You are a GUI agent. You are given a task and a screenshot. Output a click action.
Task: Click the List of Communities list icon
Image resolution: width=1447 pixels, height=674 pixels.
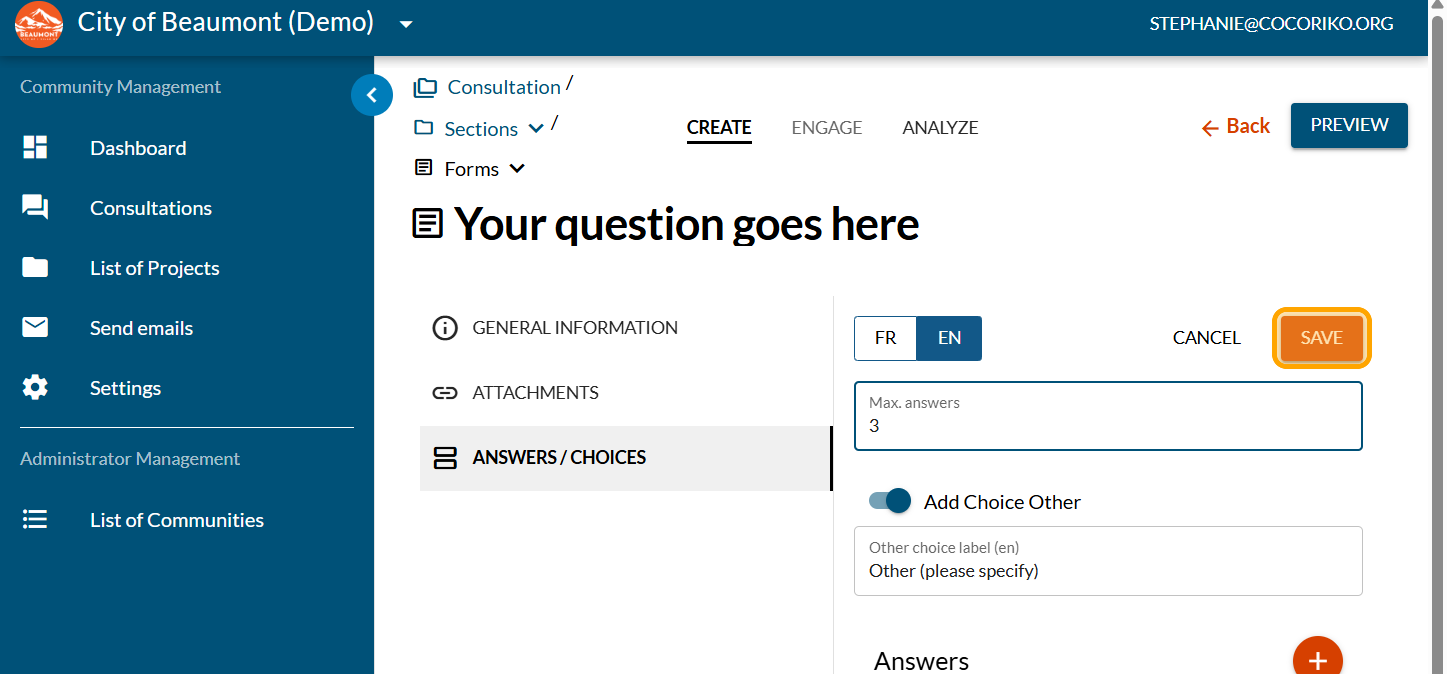click(35, 520)
